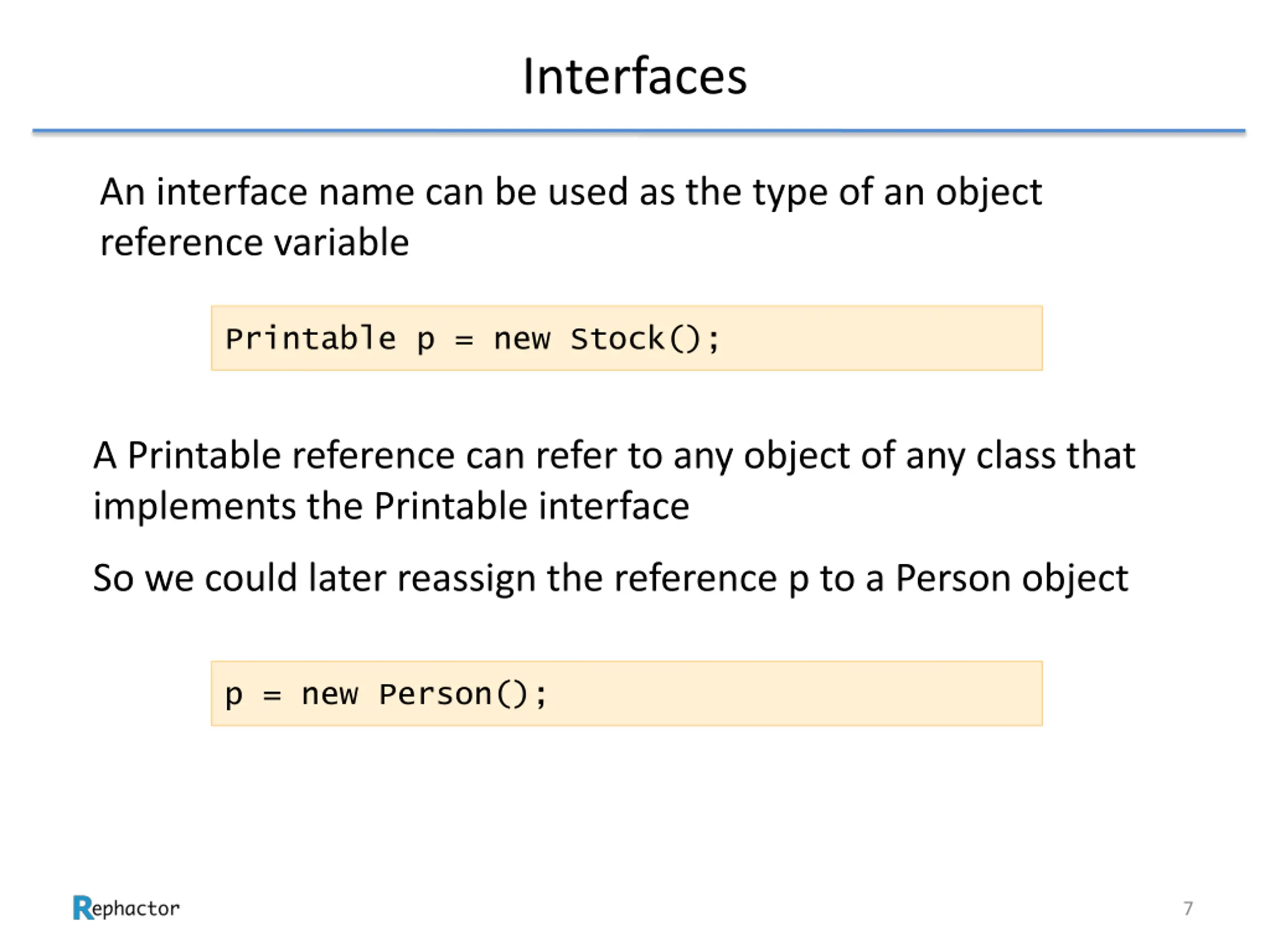Click the Person() text in the second code box
This screenshot has height=952, width=1270.
click(453, 694)
